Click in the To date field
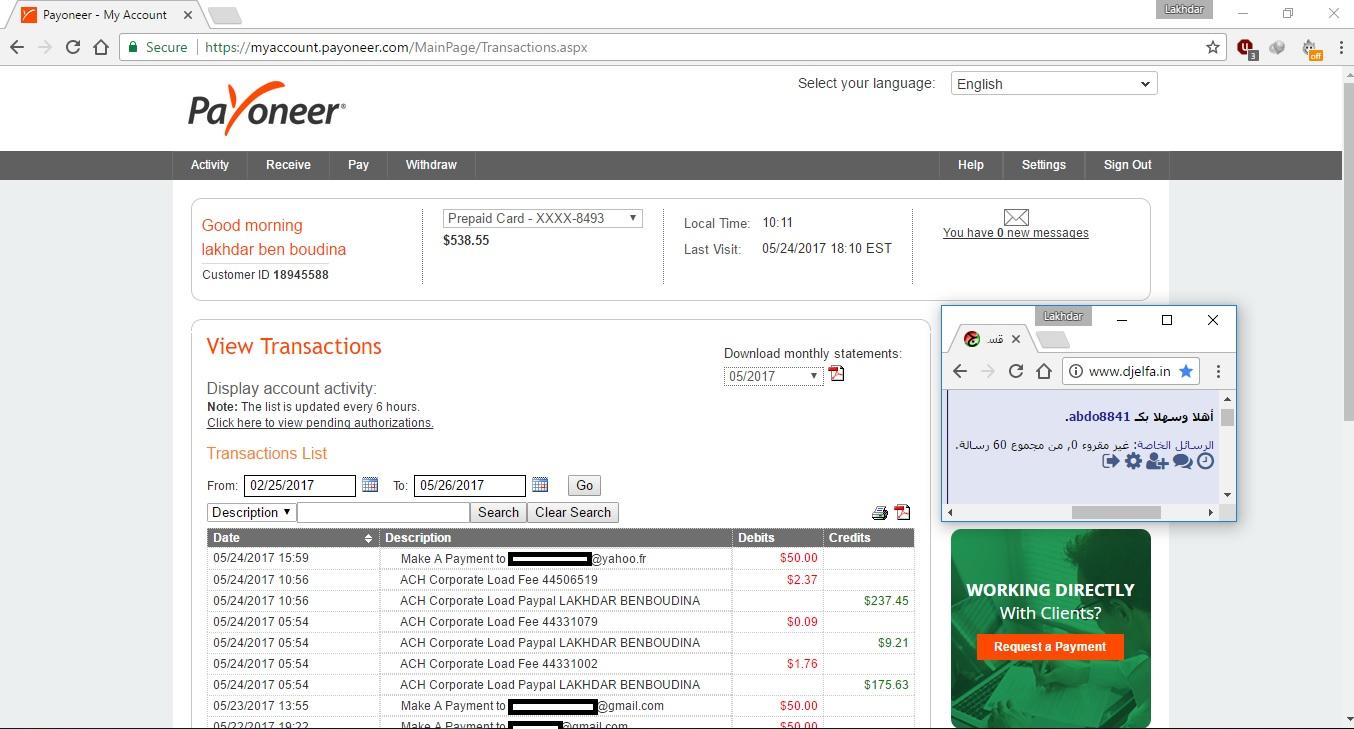Screen dimensions: 1354x729 (x=470, y=485)
